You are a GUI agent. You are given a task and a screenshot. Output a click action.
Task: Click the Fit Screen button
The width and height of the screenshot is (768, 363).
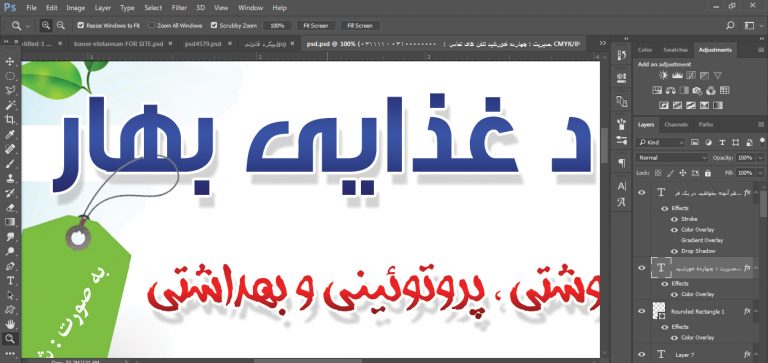coord(315,25)
